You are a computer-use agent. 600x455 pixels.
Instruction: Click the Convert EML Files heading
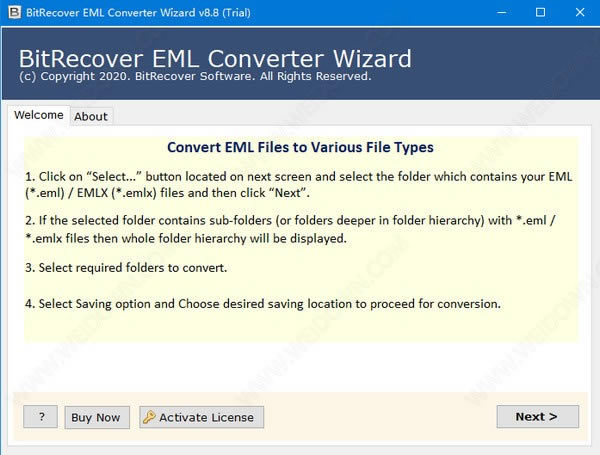click(x=300, y=147)
